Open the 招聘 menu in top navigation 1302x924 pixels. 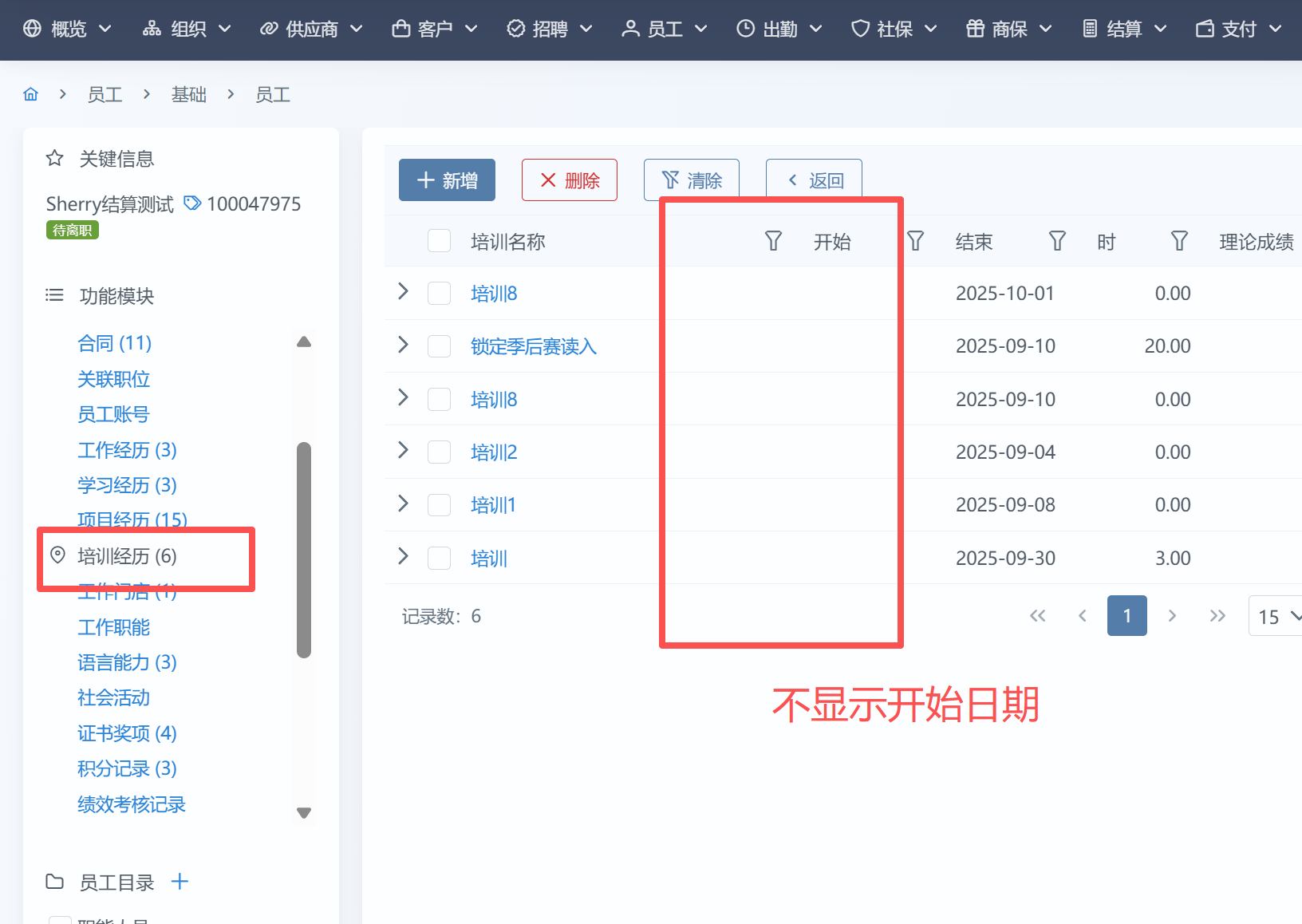pos(550,30)
